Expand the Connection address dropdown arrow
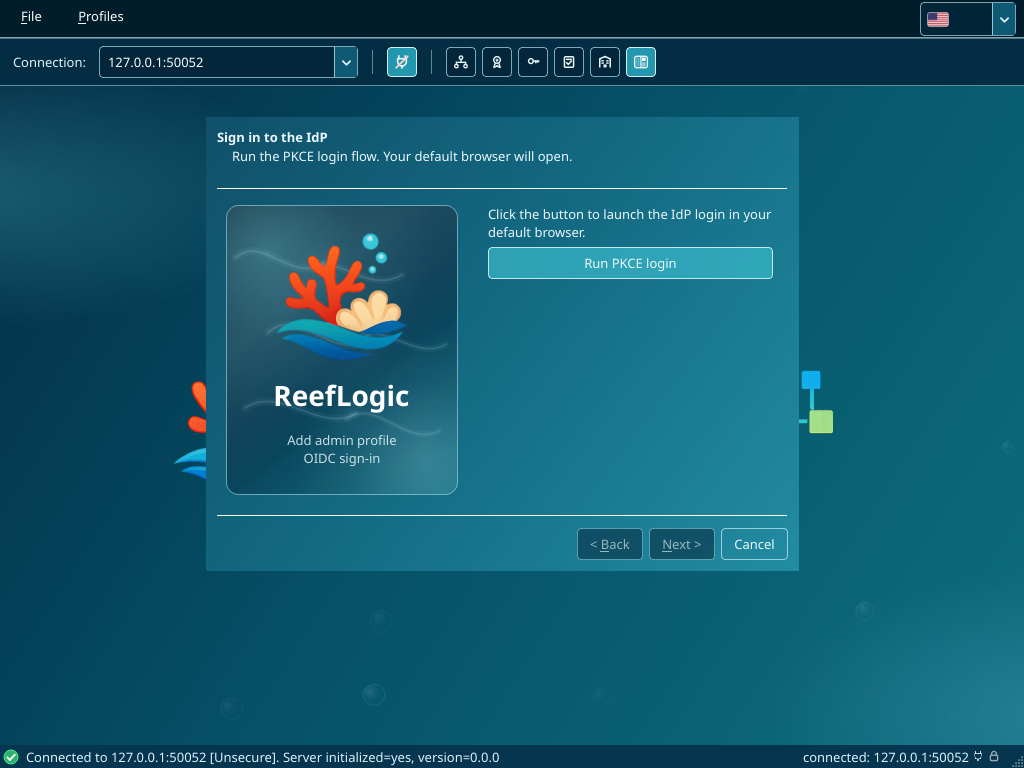The image size is (1024, 768). [x=345, y=62]
